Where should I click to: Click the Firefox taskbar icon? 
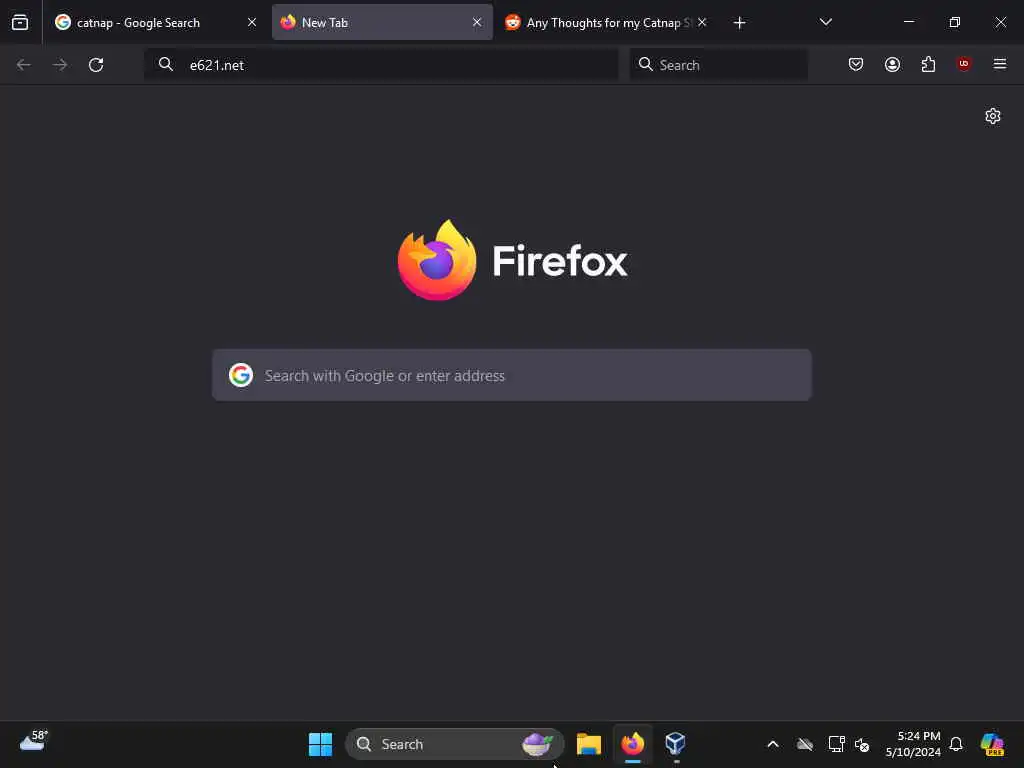[632, 744]
